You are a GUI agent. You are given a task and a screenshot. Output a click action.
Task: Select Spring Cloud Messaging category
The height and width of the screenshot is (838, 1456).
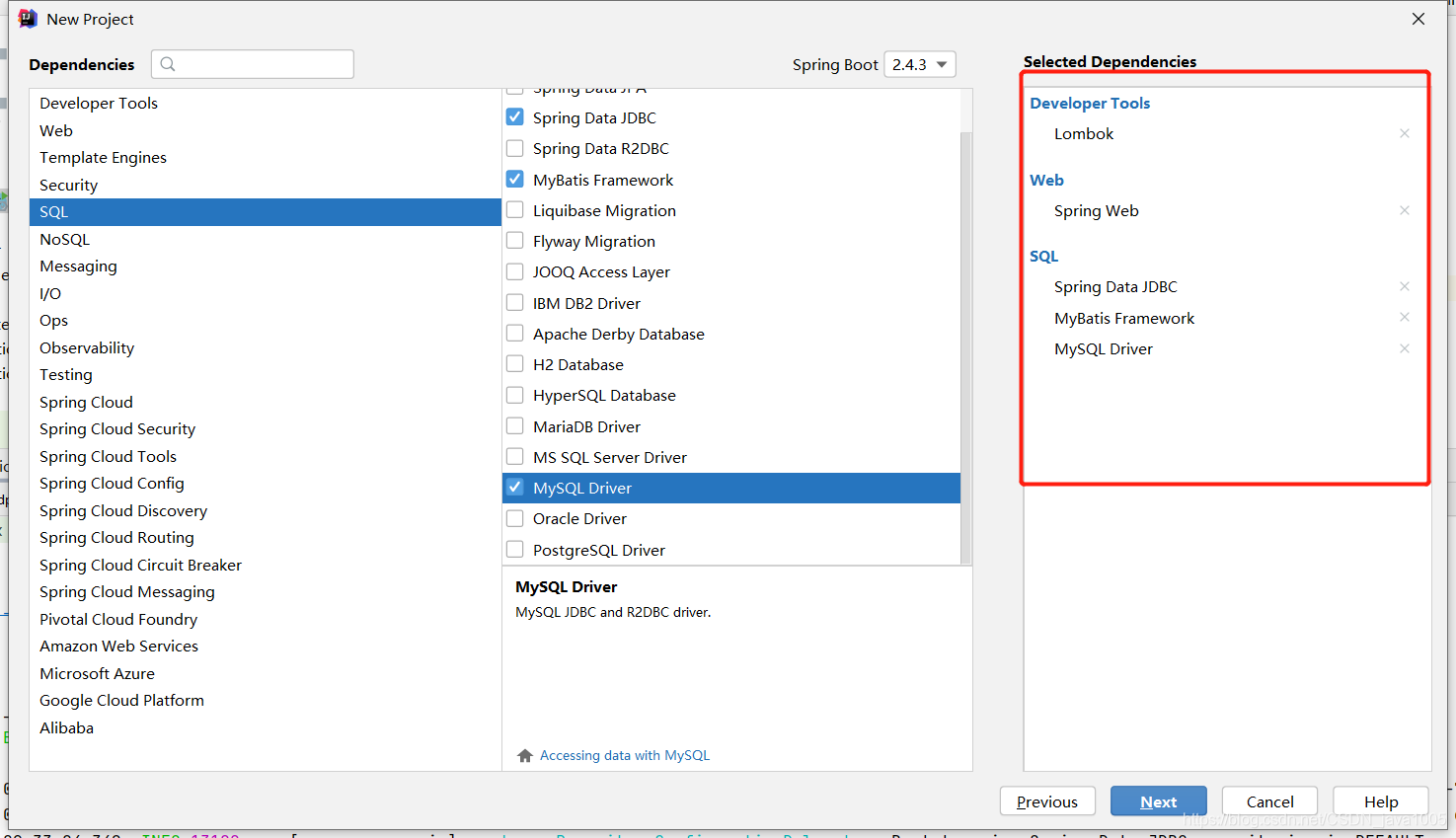tap(266, 591)
